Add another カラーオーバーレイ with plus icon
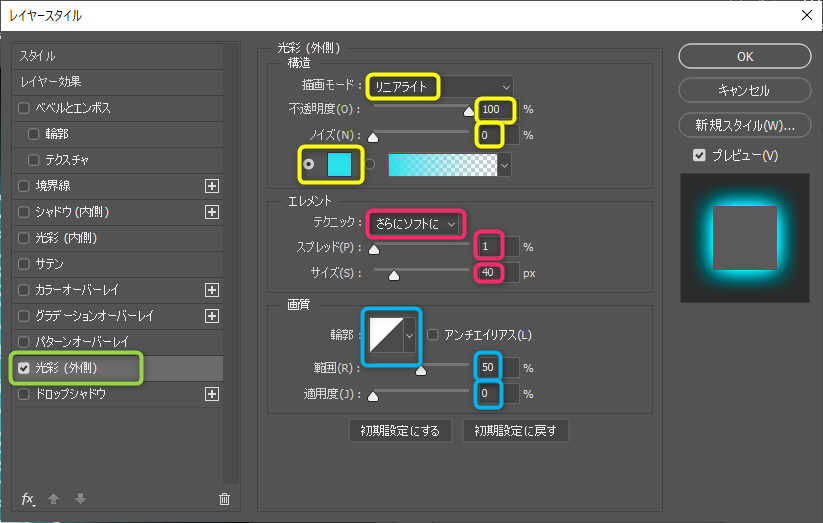This screenshot has width=823, height=523. point(212,290)
